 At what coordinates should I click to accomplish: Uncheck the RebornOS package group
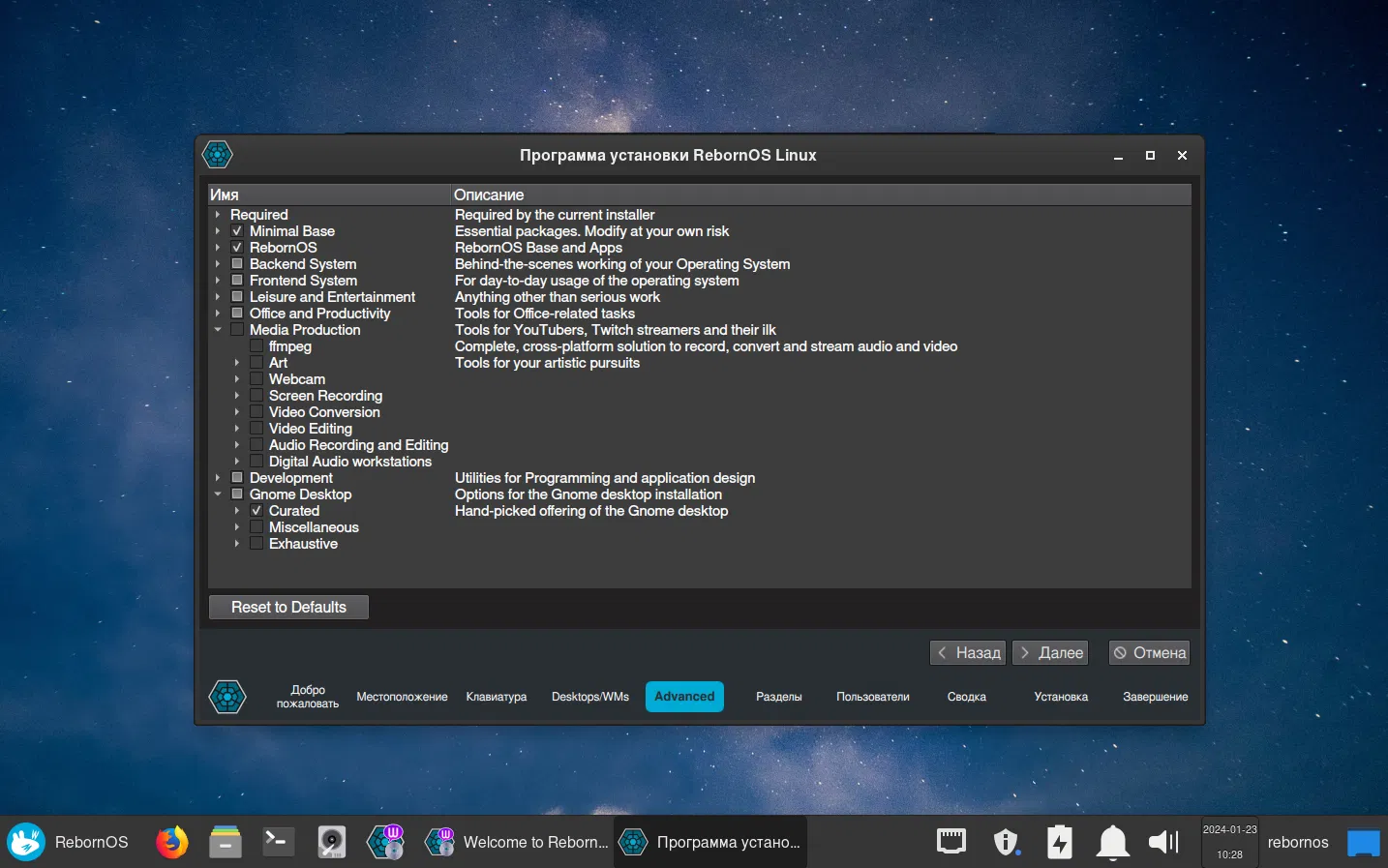click(x=237, y=248)
